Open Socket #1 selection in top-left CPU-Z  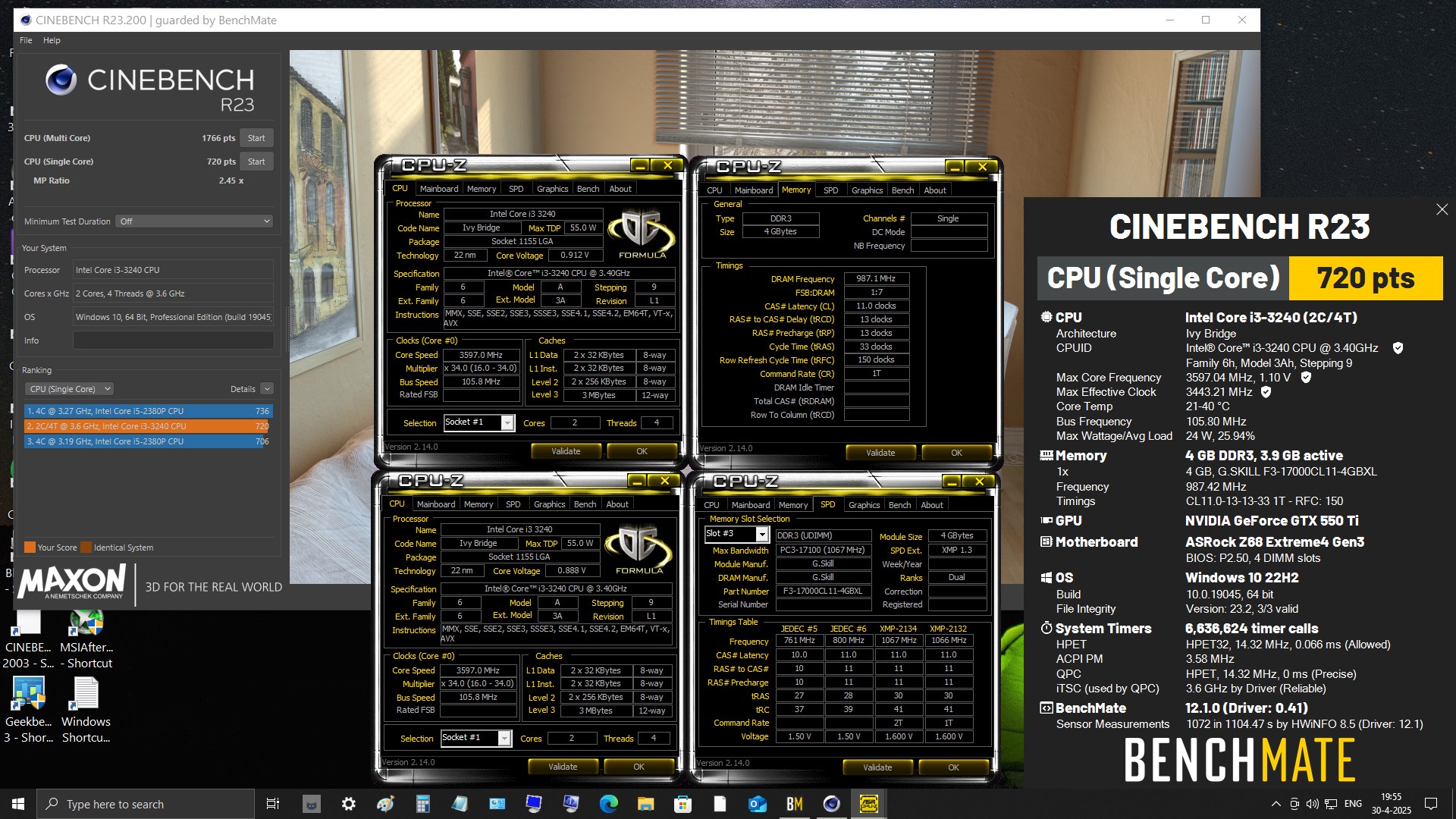click(x=479, y=422)
